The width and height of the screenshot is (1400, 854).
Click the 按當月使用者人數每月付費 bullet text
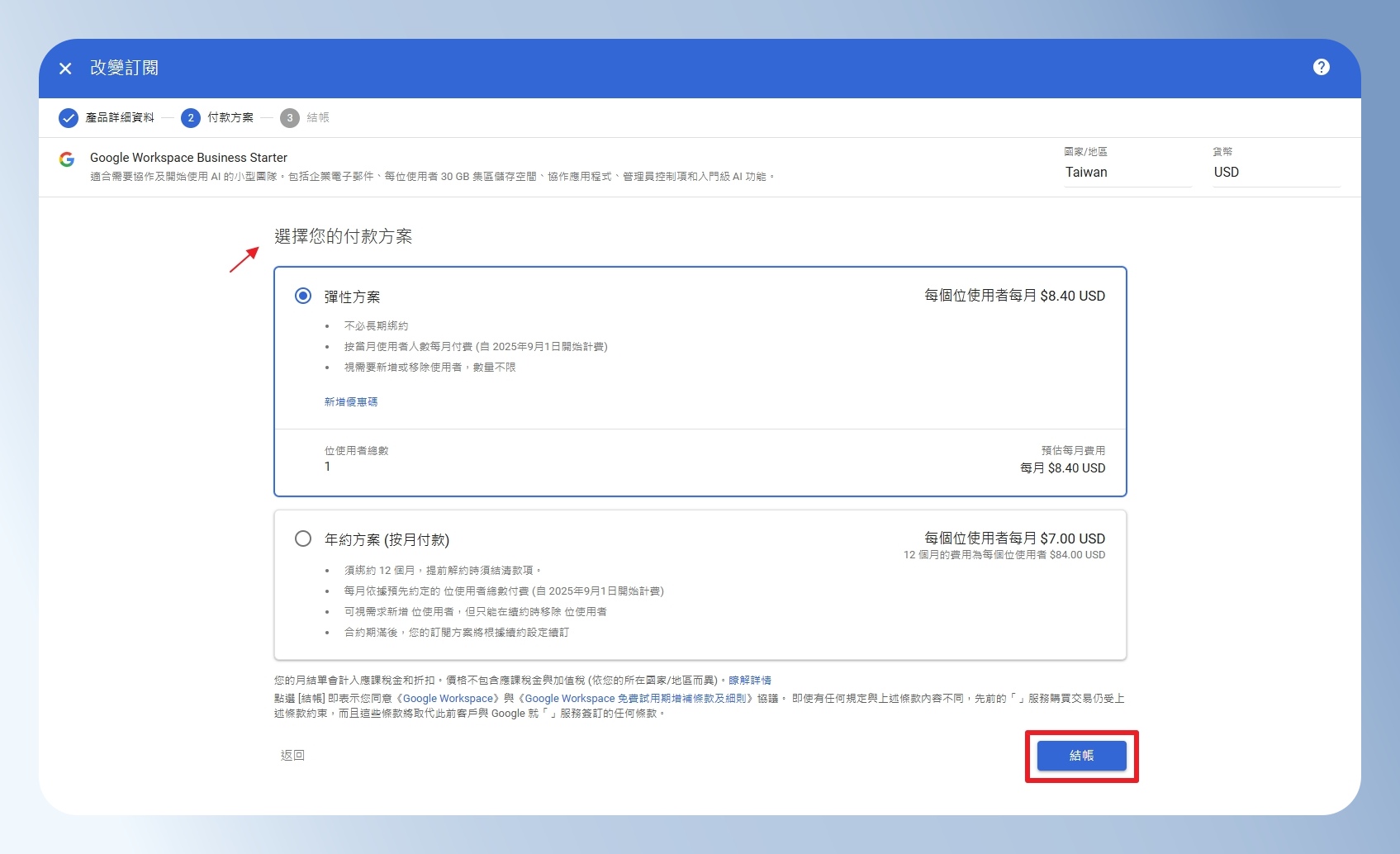[476, 347]
